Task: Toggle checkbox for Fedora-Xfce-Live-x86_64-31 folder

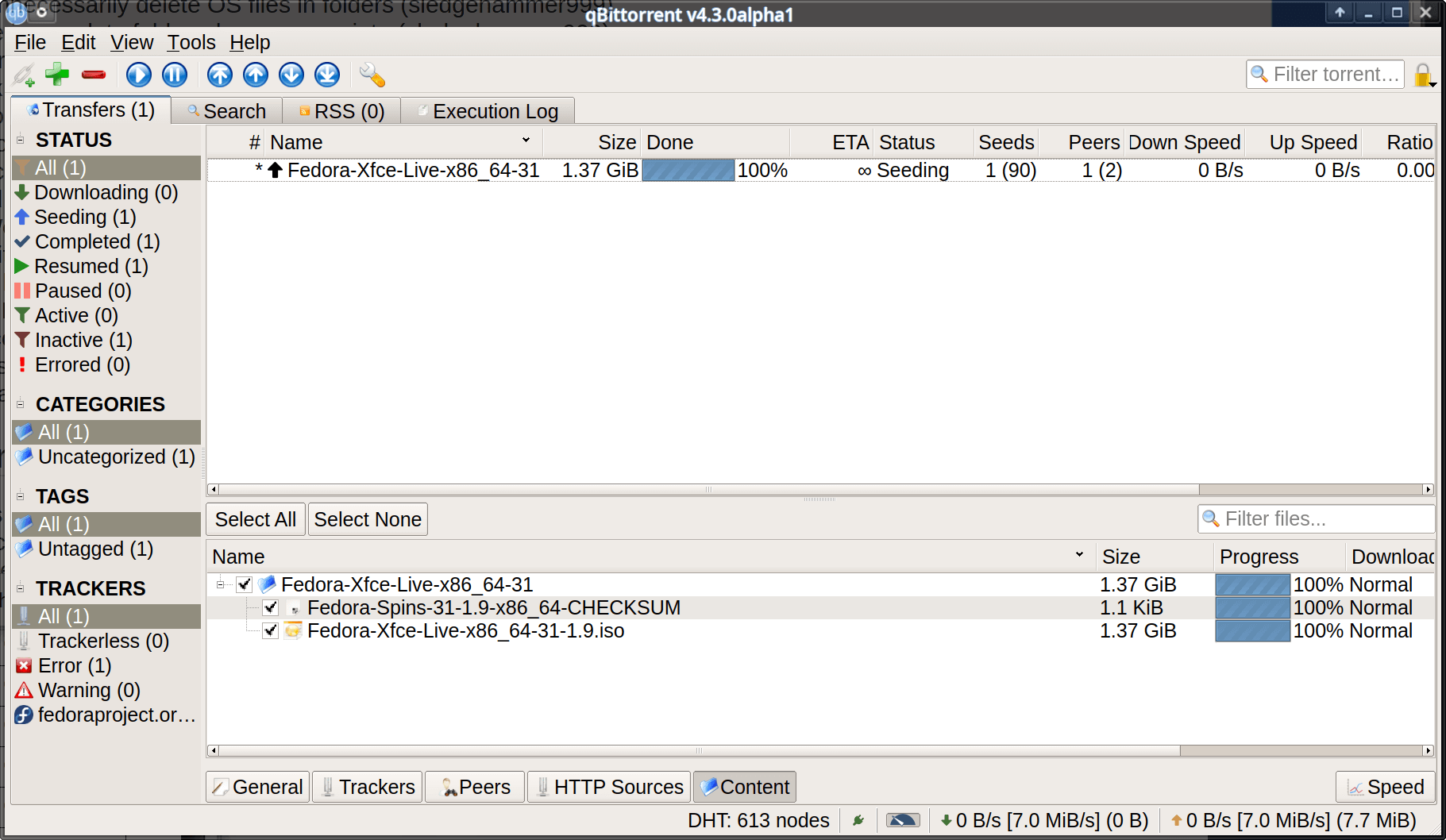Action: [245, 584]
